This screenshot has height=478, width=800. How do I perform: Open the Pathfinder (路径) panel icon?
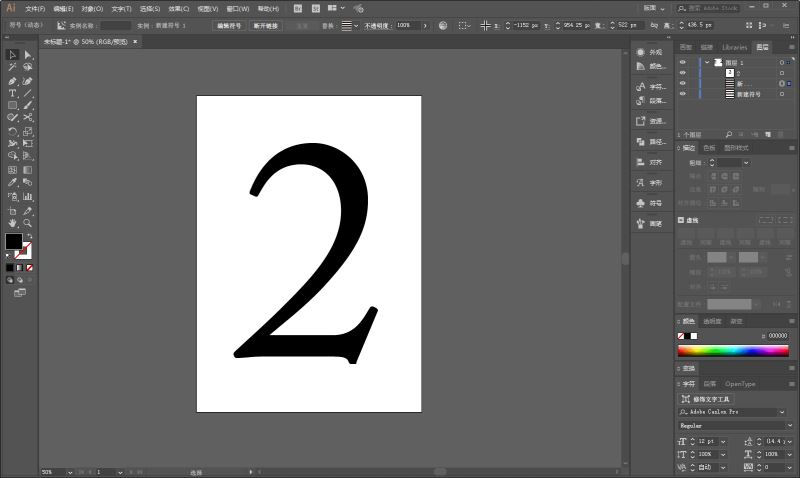pos(641,142)
